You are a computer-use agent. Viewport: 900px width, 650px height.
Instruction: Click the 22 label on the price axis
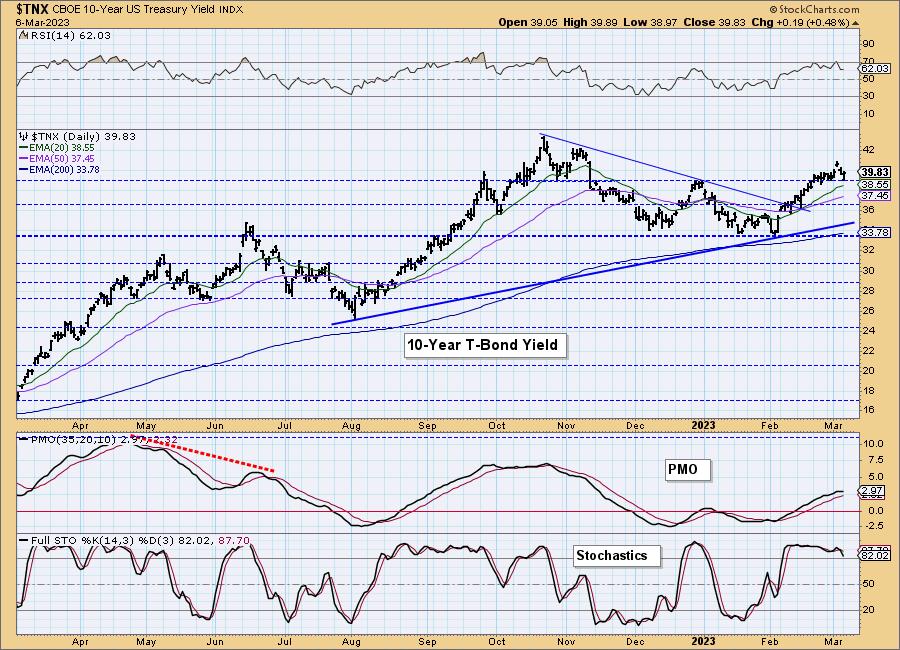point(868,350)
